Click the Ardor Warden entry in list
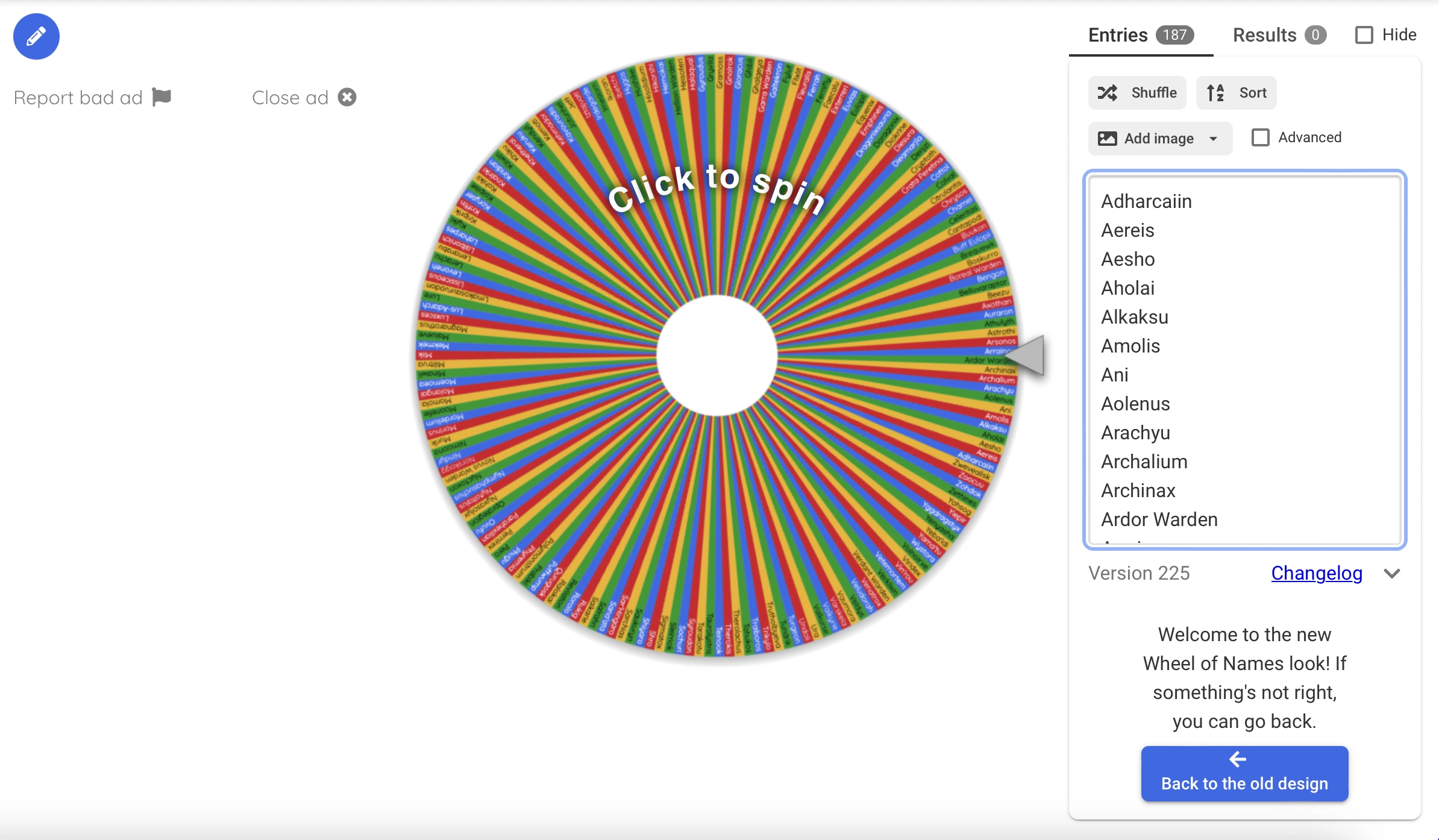 pyautogui.click(x=1159, y=519)
